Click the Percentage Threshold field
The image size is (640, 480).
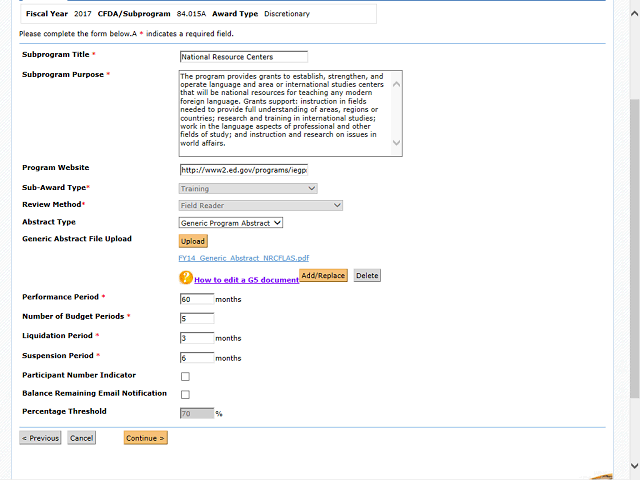(197, 413)
